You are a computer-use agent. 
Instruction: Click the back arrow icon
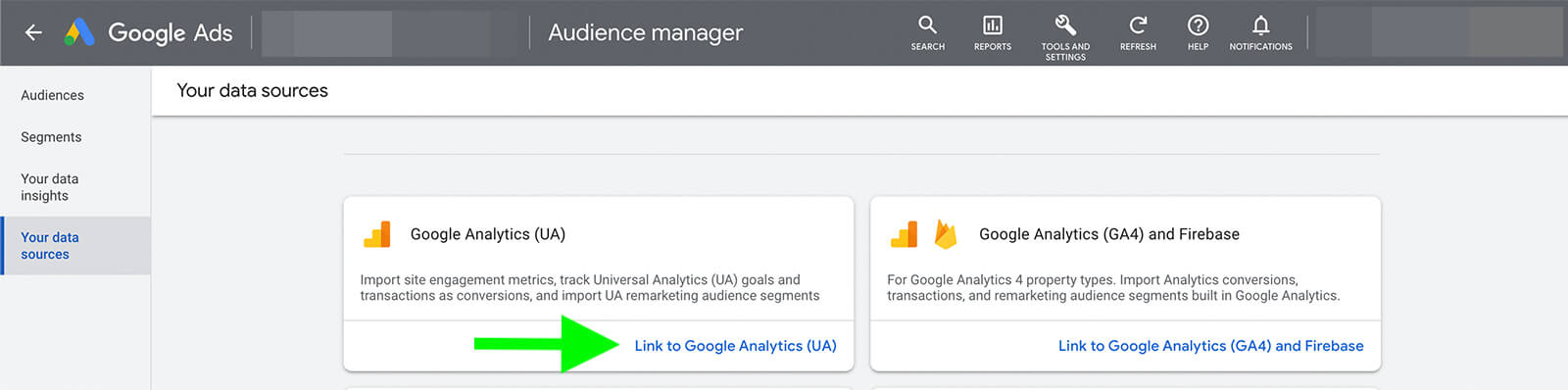[x=33, y=32]
